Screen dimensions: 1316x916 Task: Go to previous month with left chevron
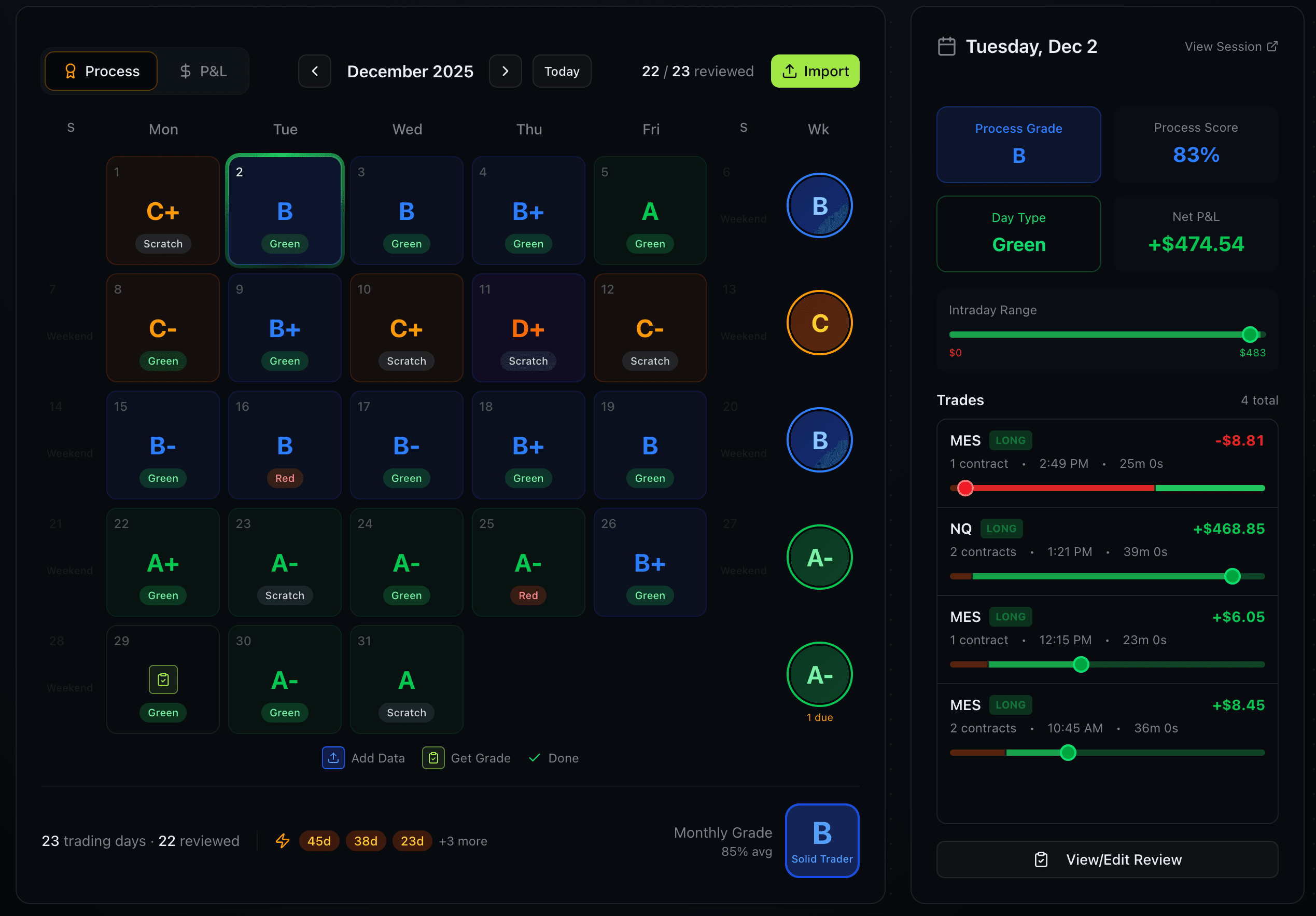point(315,71)
